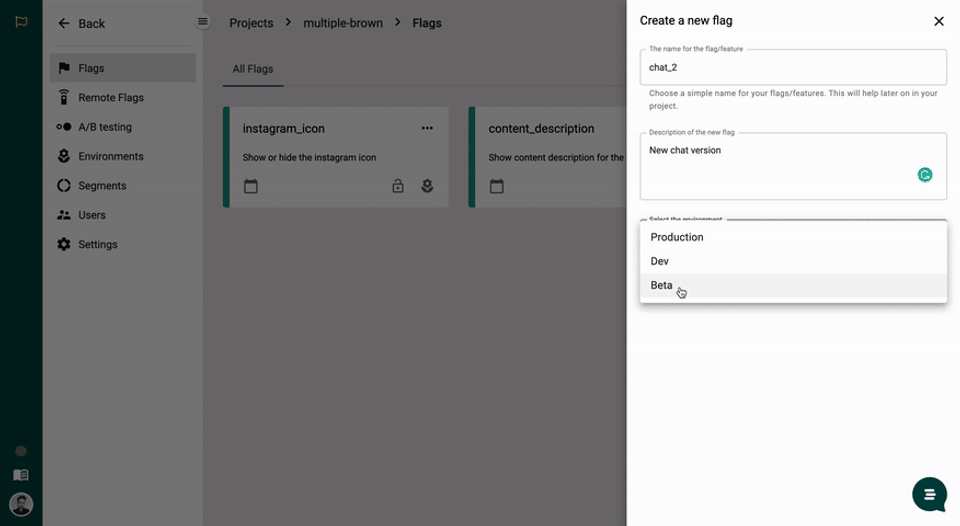Navigate to Environments
This screenshot has width=960, height=526.
[122, 156]
